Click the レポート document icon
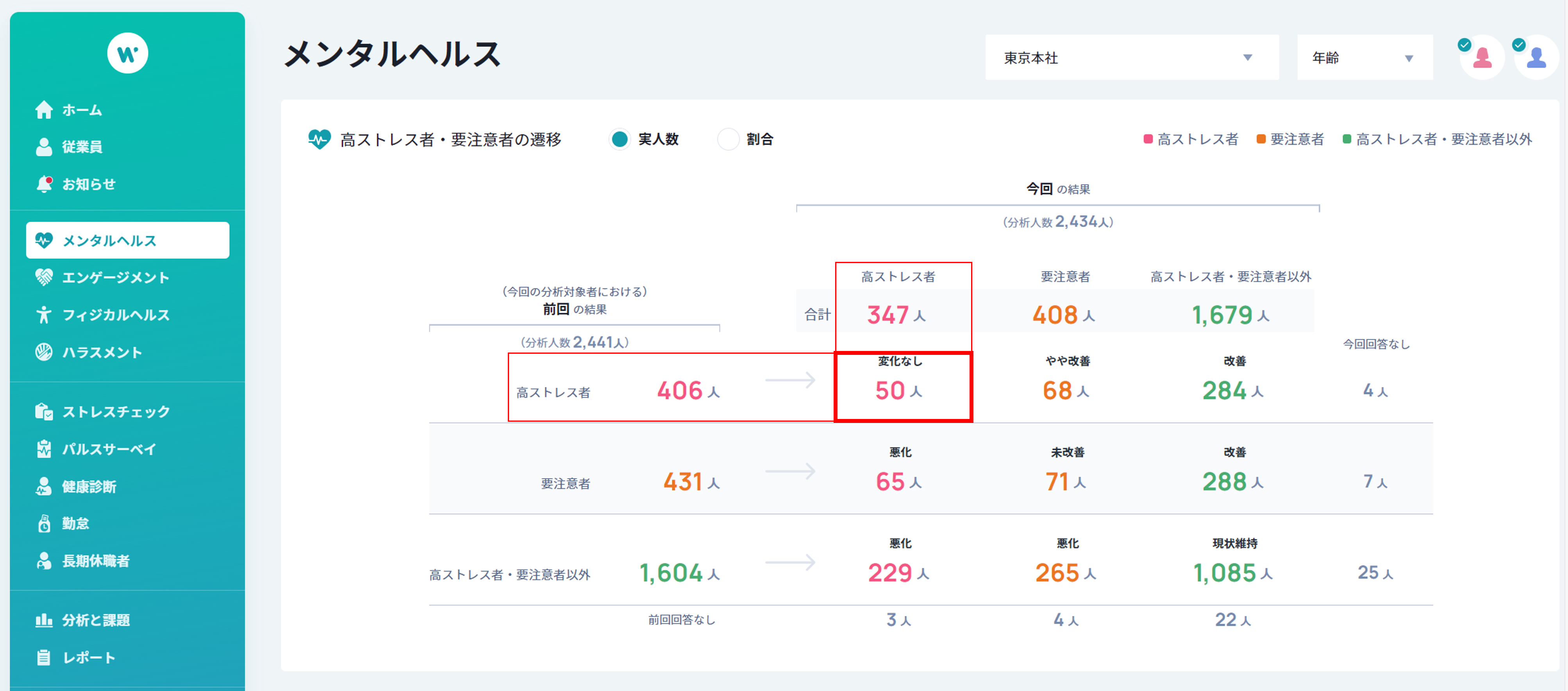 (44, 657)
